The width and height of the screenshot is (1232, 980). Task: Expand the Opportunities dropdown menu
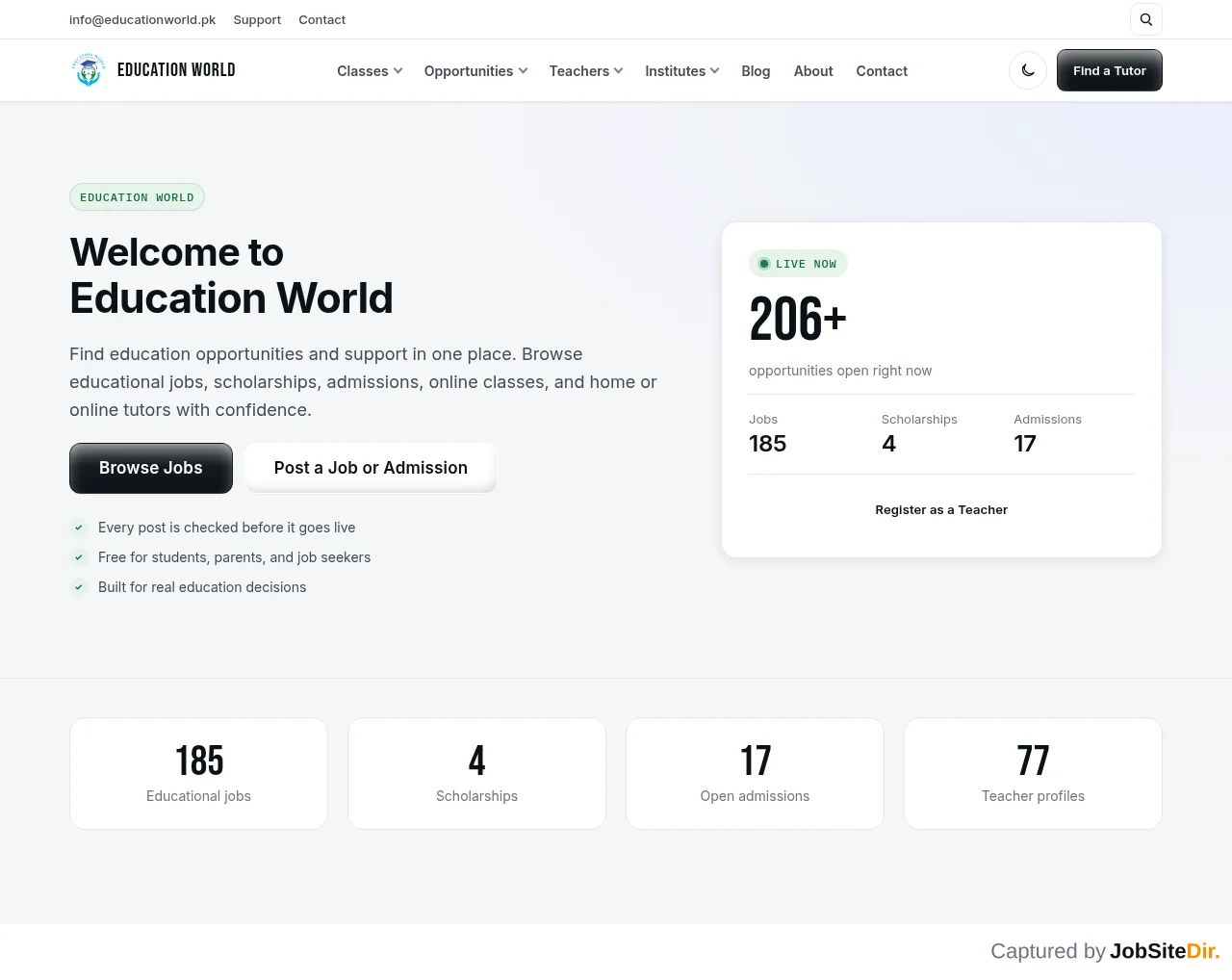pos(475,71)
